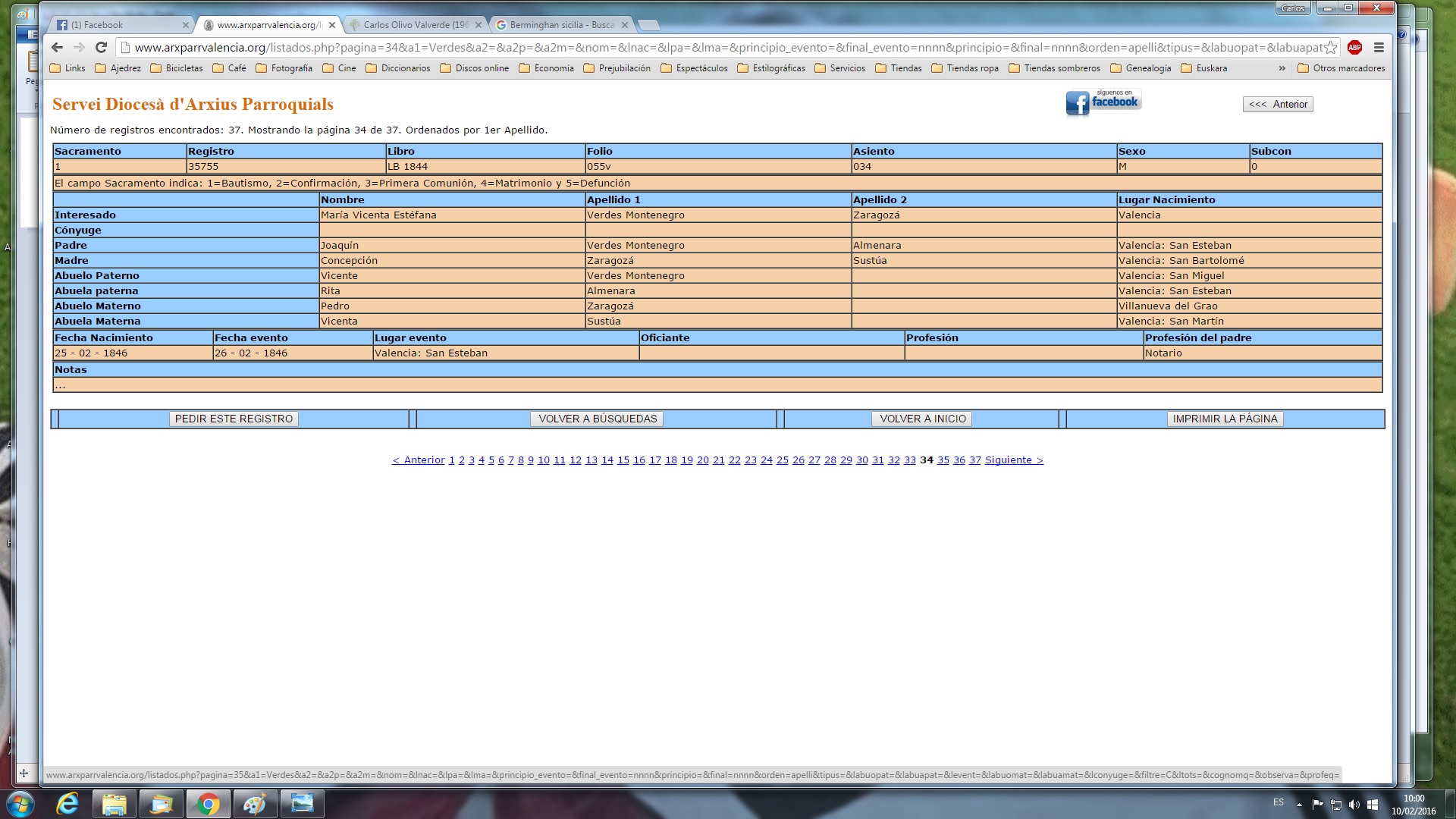1456x819 pixels.
Task: Click PEDIR ESTE REGISTRO button
Action: pyautogui.click(x=234, y=419)
